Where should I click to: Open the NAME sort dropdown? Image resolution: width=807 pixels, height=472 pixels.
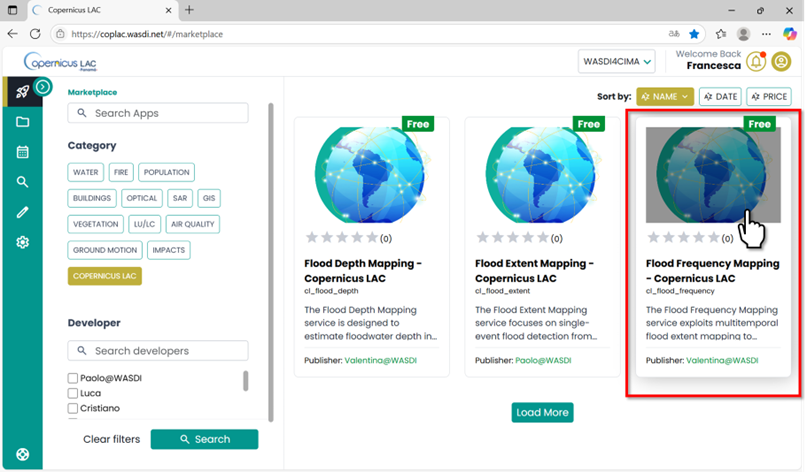[x=665, y=97]
